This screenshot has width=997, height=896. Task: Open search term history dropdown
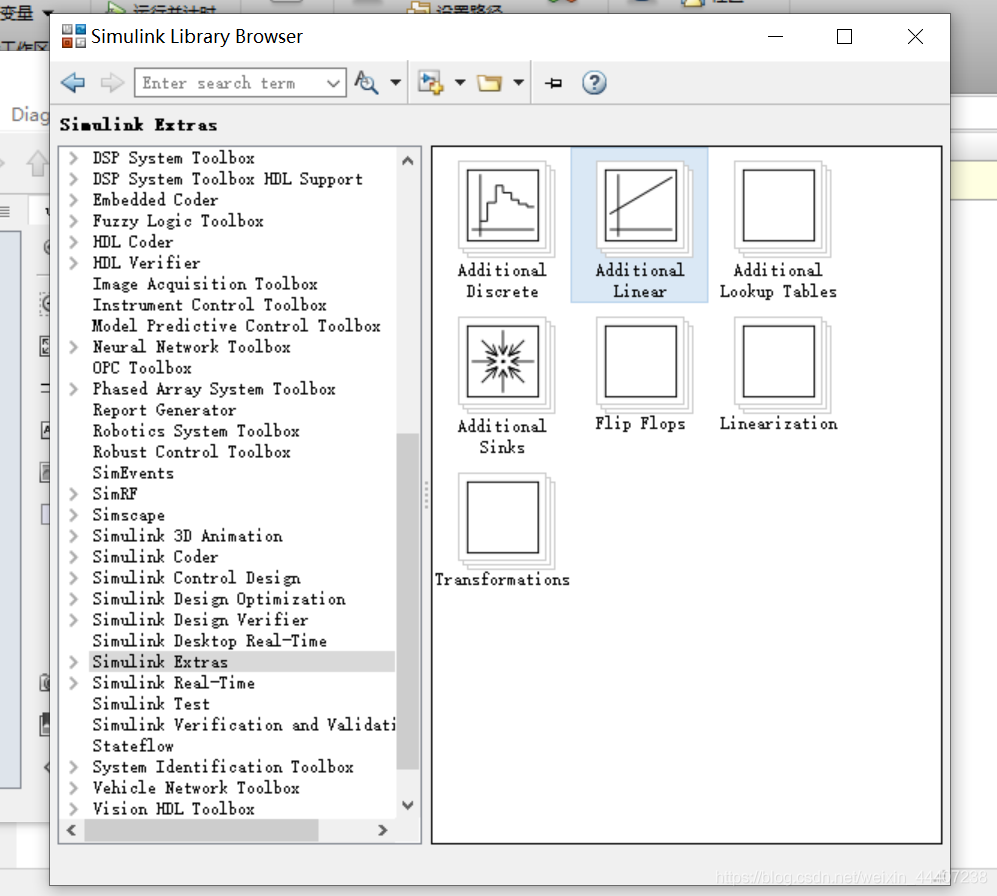click(333, 83)
